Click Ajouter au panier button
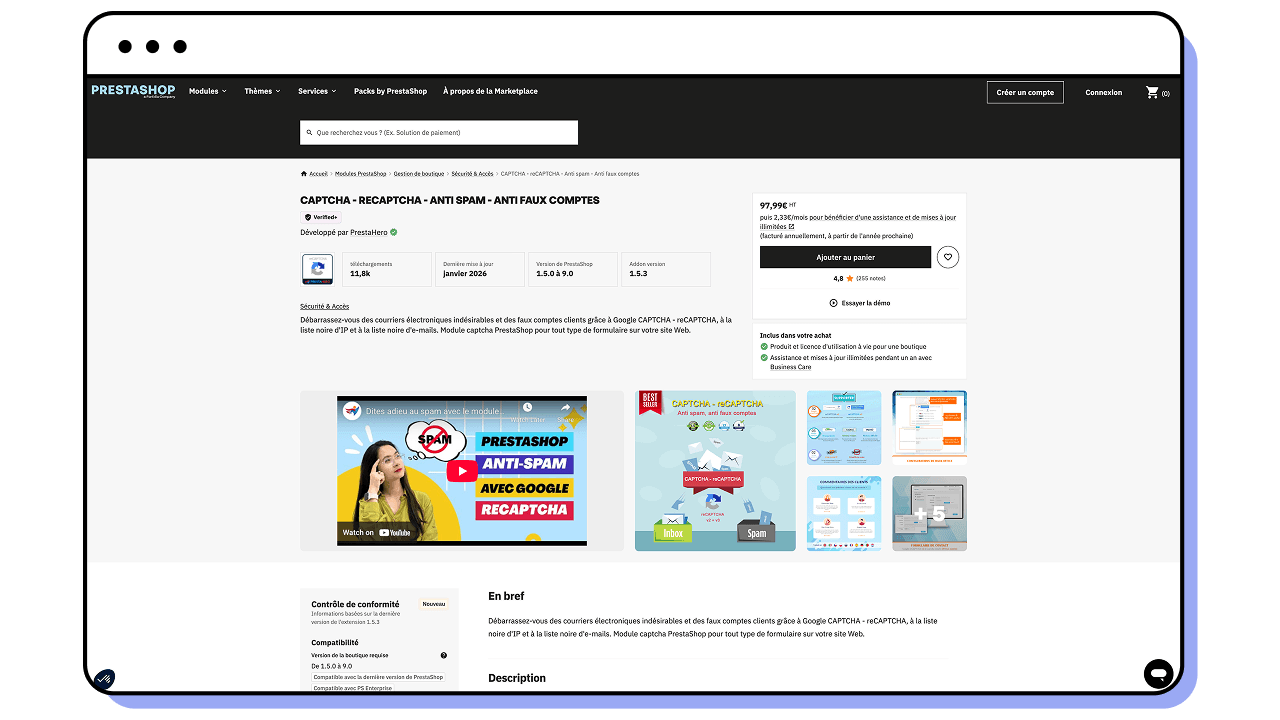 coord(845,257)
